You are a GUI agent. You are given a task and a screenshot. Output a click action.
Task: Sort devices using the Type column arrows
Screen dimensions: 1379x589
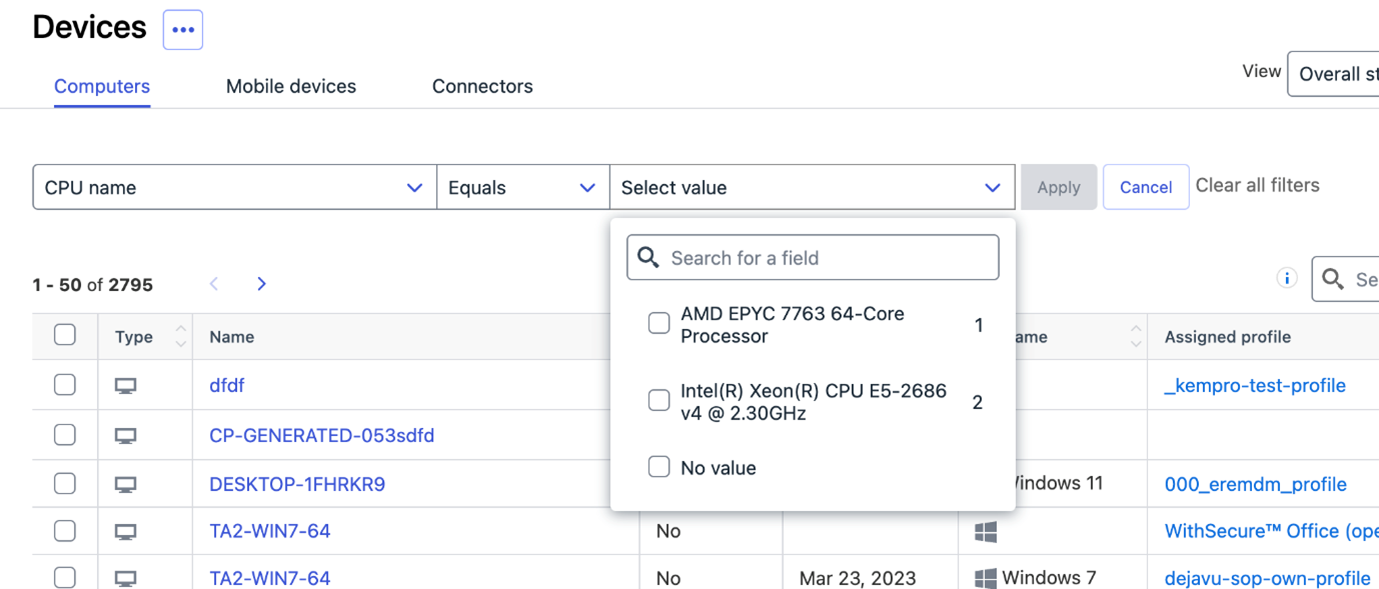coord(181,336)
